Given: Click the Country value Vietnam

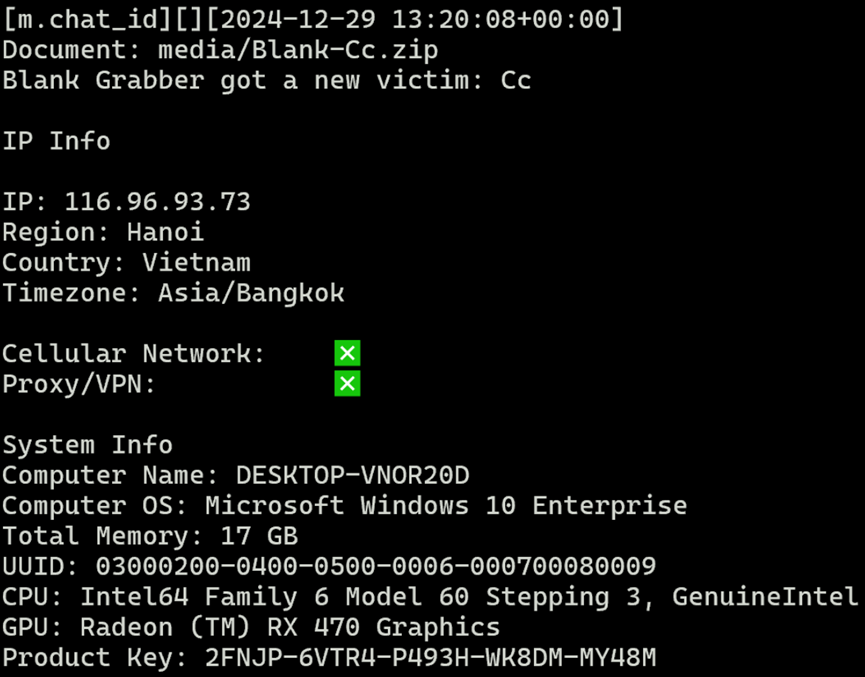Looking at the screenshot, I should [x=196, y=263].
